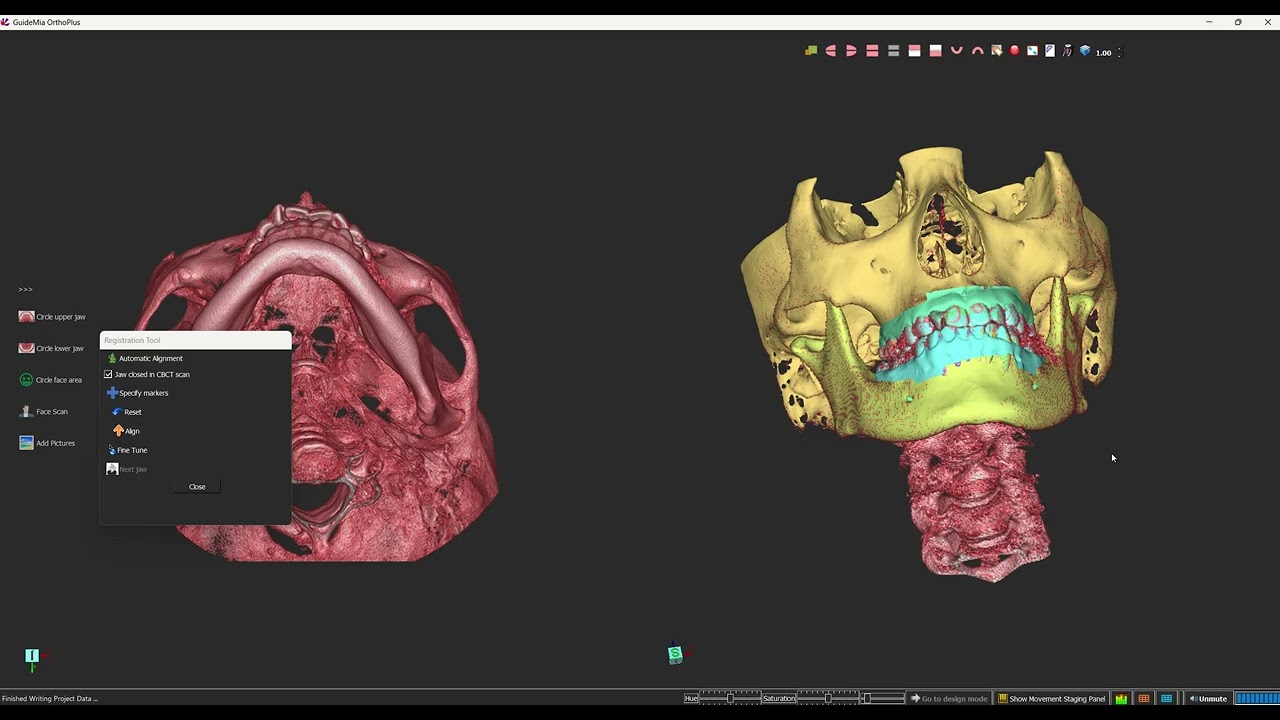Click the green bar chart status icon
Viewport: 1280px width, 720px height.
point(1121,698)
